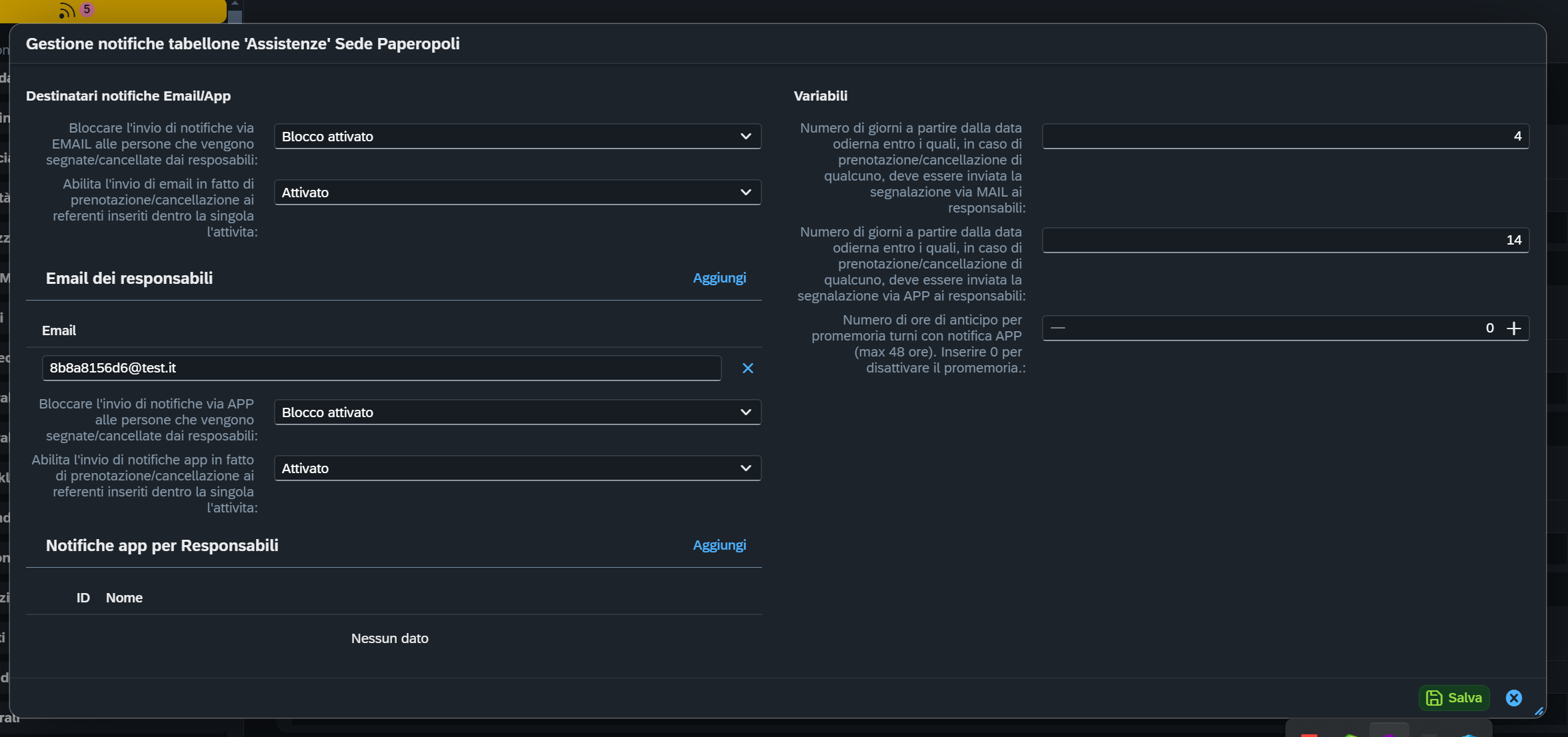This screenshot has width=1568, height=737.
Task: Click the reminder hours value field showing 0
Action: pyautogui.click(x=1280, y=328)
